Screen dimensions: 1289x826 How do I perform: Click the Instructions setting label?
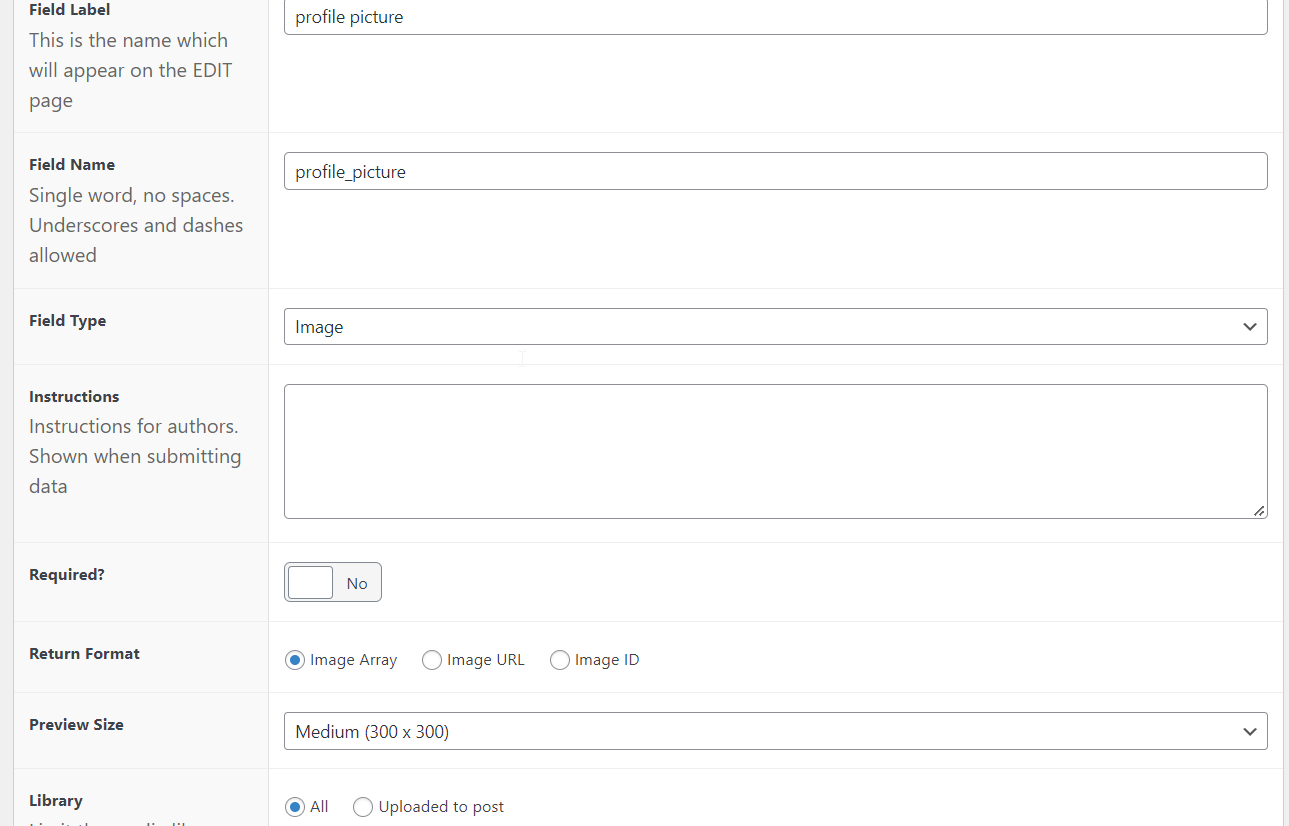(x=74, y=397)
